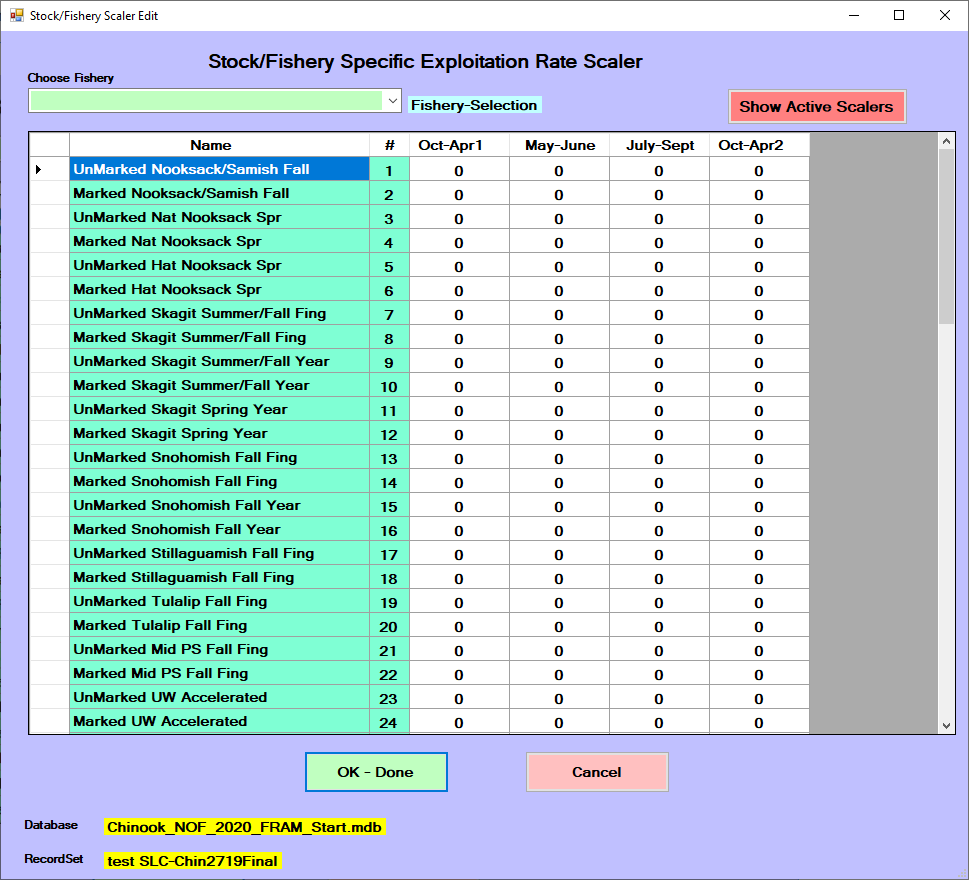Image resolution: width=969 pixels, height=880 pixels.
Task: Click the May-June column header
Action: (559, 145)
